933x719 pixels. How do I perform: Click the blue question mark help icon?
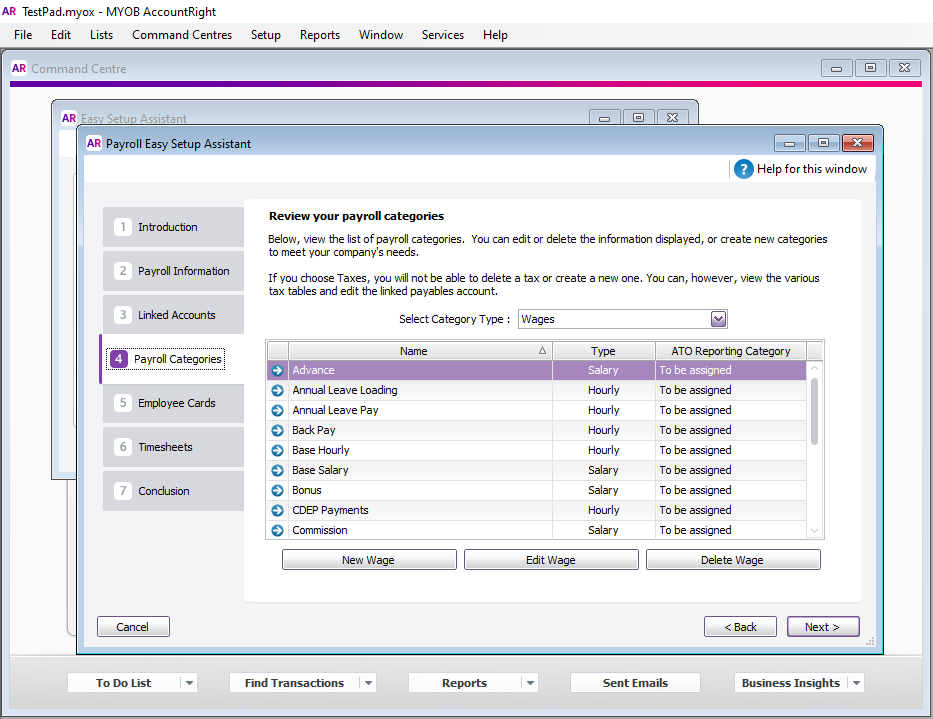coord(743,169)
